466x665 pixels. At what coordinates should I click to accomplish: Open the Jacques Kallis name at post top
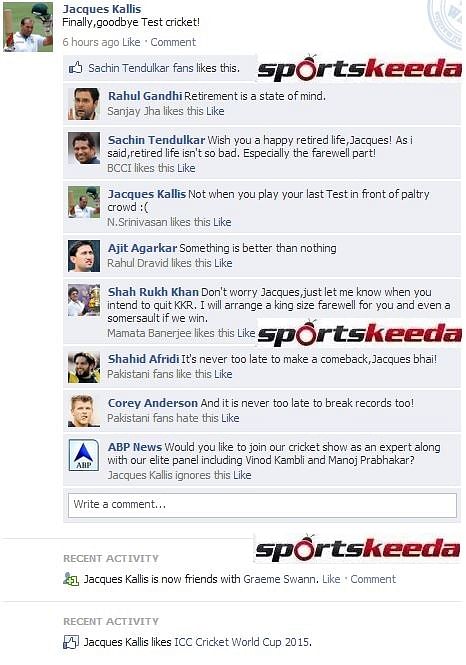coord(102,9)
